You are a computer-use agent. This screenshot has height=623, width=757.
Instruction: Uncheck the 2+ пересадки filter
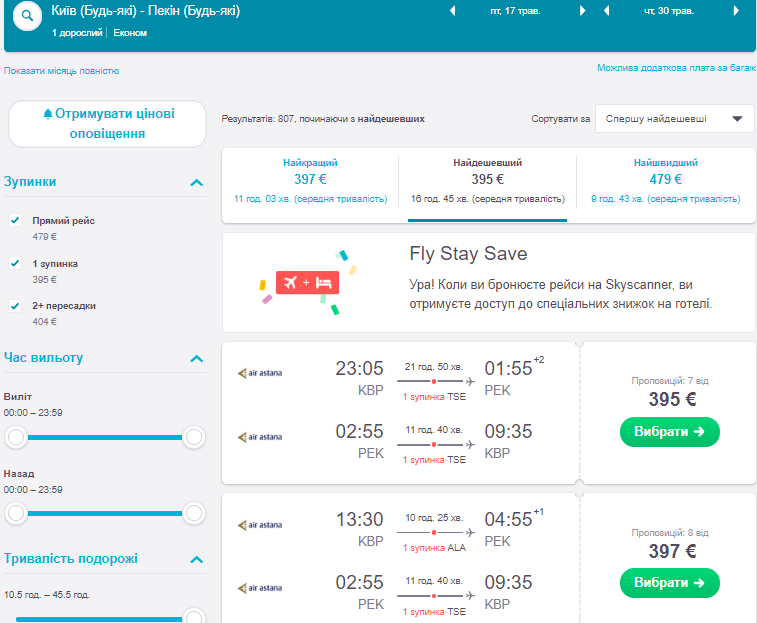click(x=14, y=305)
